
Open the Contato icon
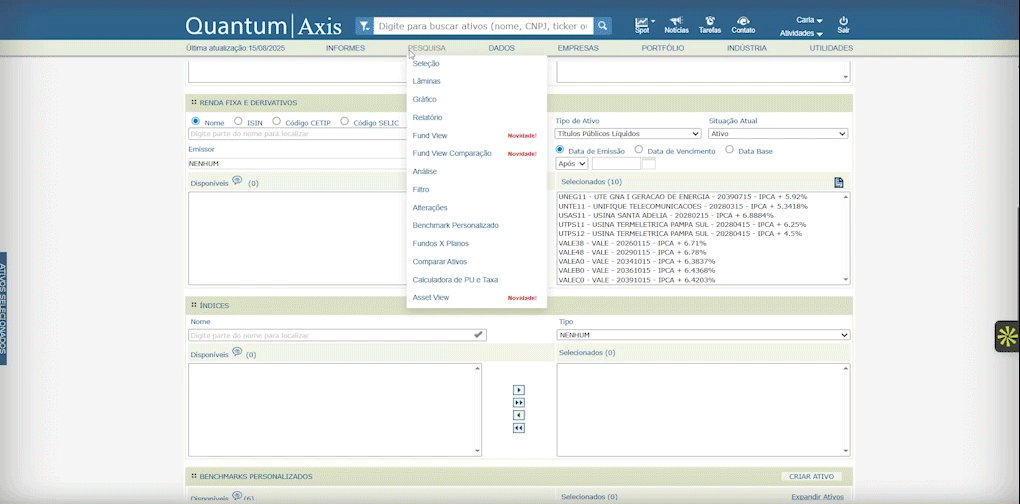tap(743, 21)
